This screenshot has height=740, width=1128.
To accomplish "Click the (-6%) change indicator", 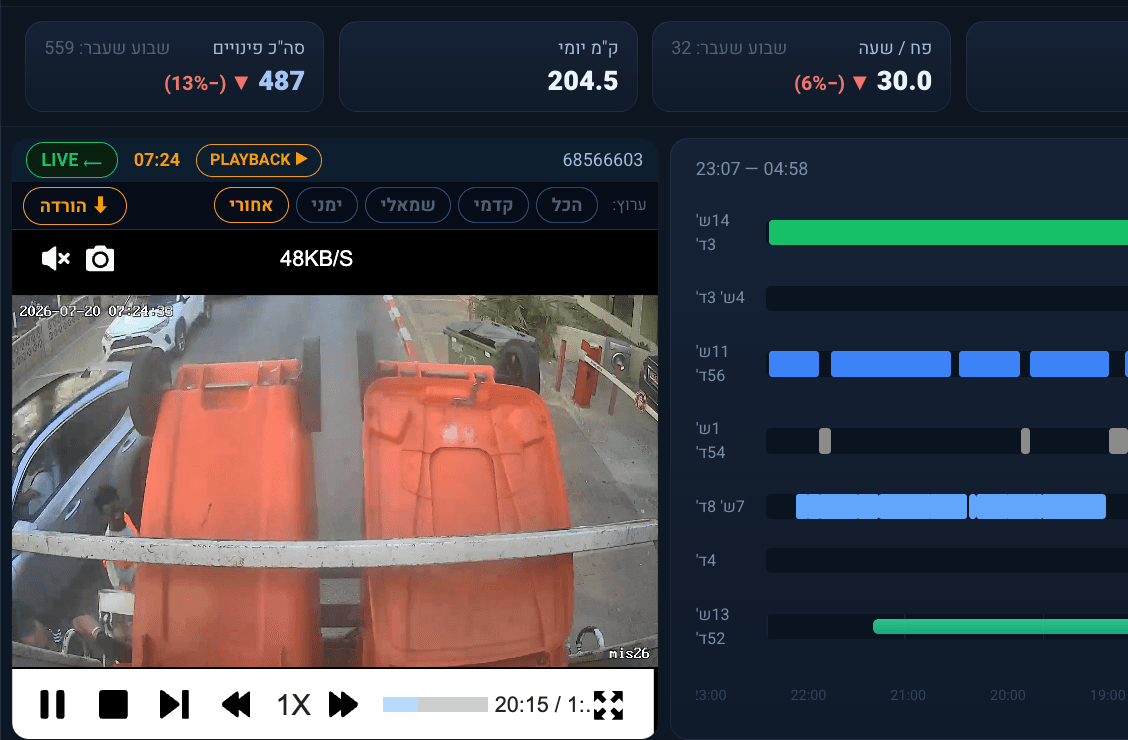I will point(819,83).
